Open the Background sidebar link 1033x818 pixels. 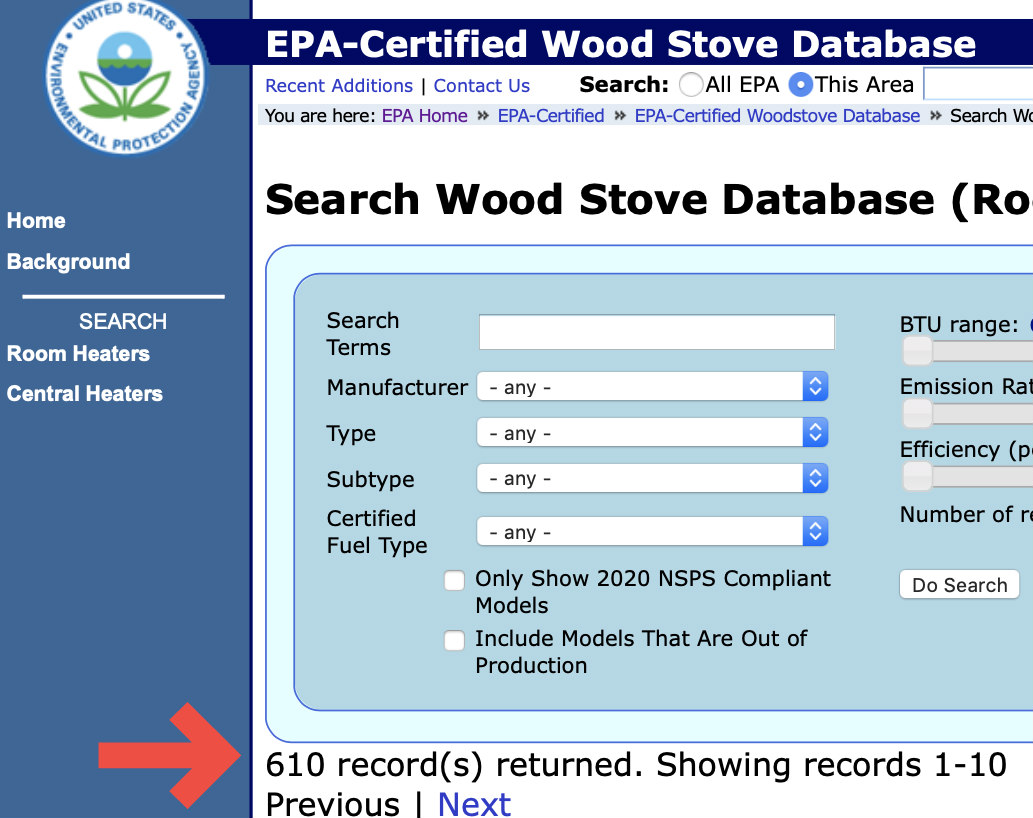tap(69, 261)
